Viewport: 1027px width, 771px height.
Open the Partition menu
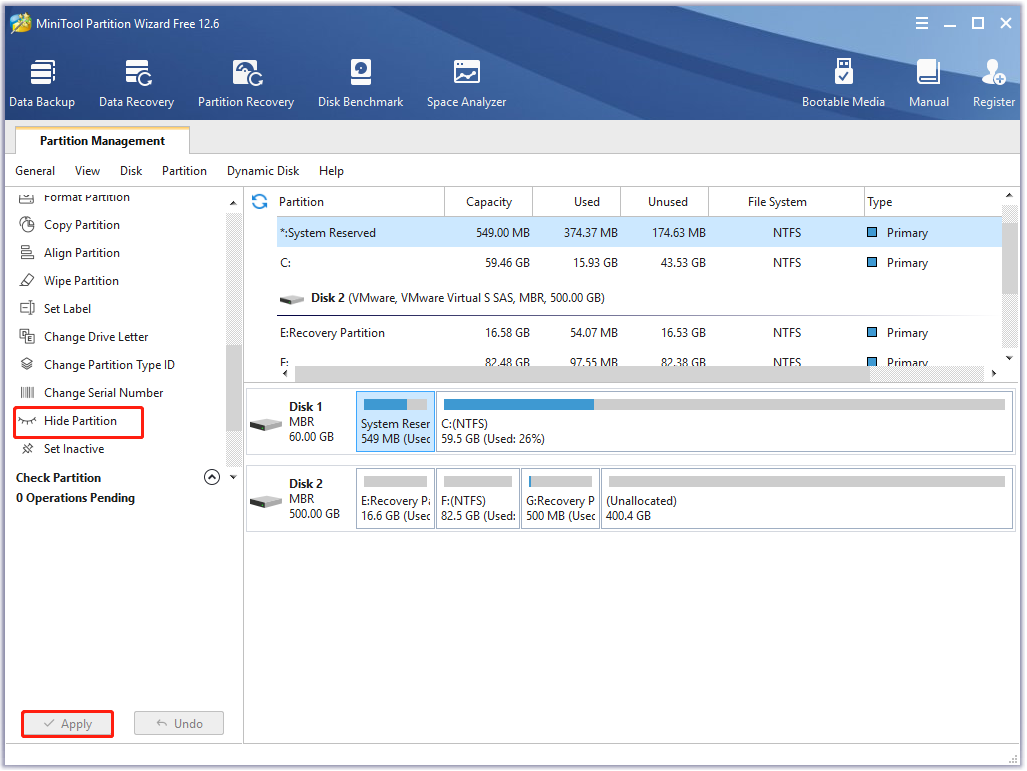(x=184, y=171)
